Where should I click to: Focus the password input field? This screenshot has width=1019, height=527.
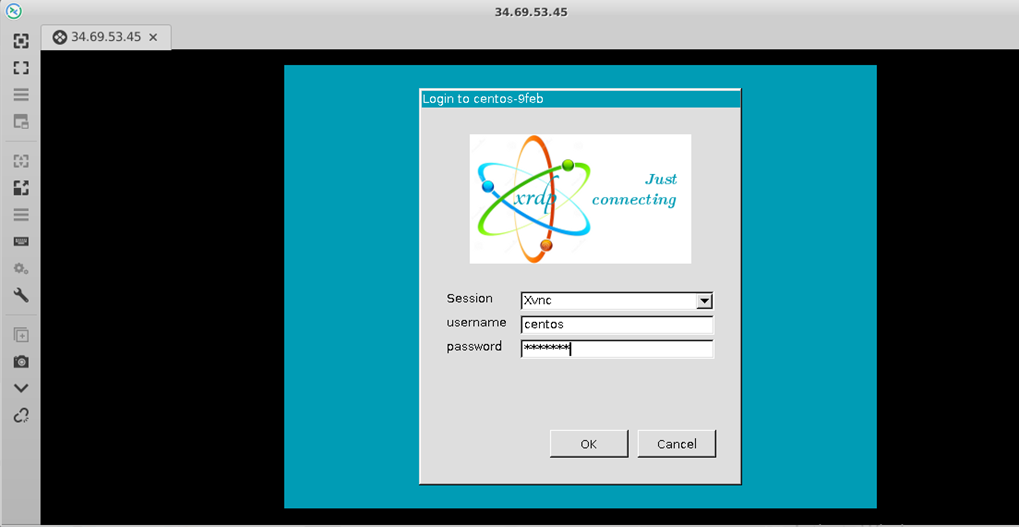coord(617,349)
